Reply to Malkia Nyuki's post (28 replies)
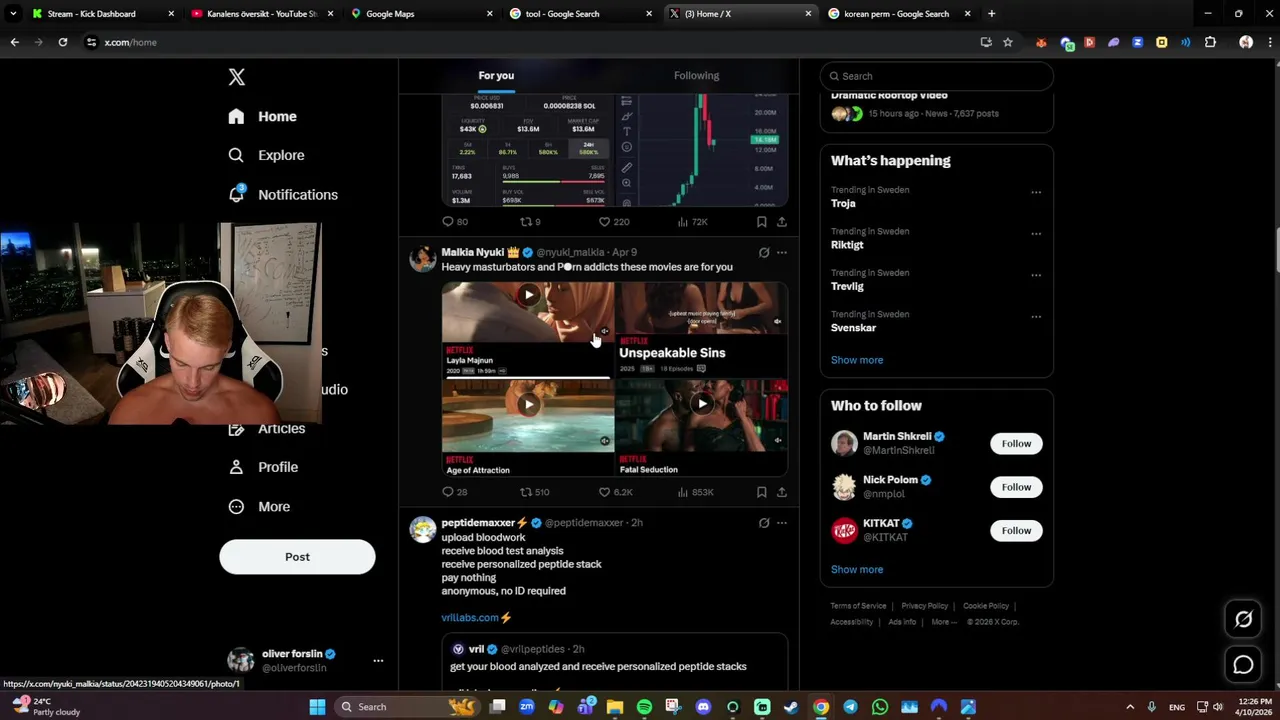Image resolution: width=1280 pixels, height=720 pixels. pyautogui.click(x=455, y=492)
